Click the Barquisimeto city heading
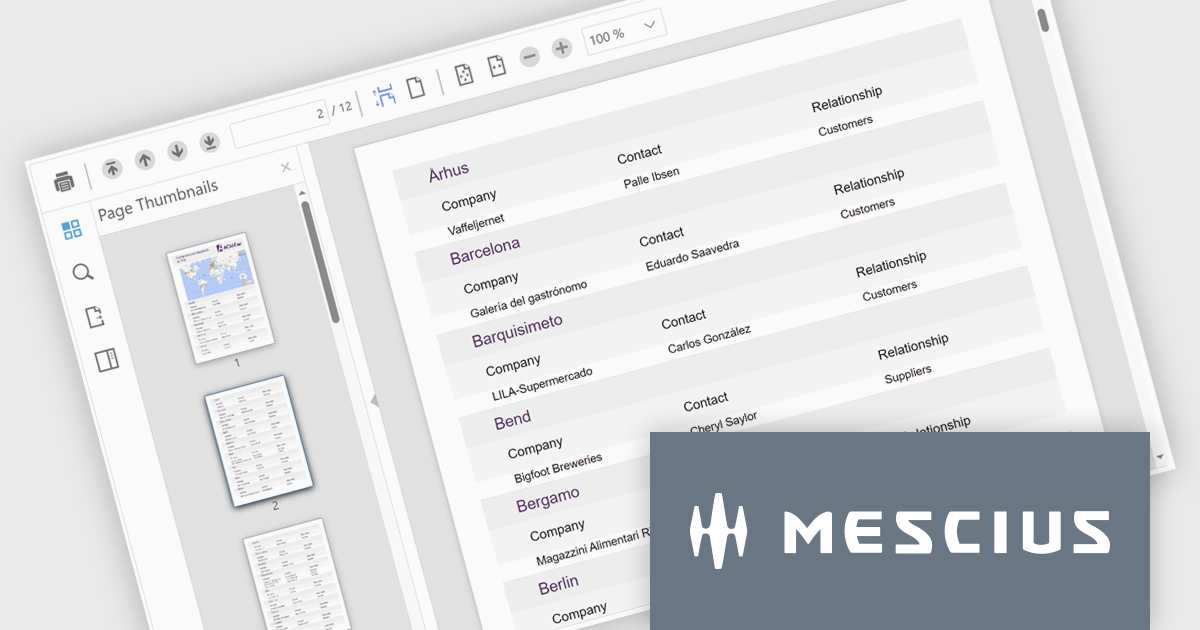The image size is (1200, 630). pyautogui.click(x=518, y=331)
